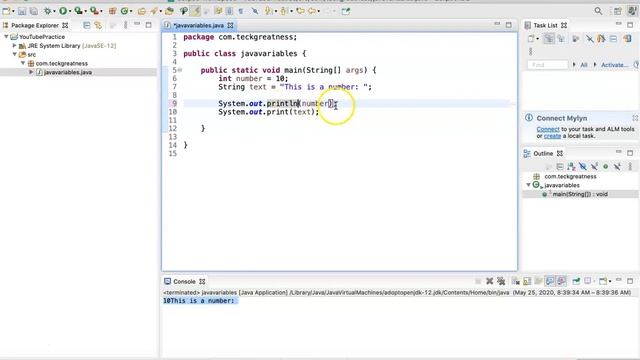Screen dimensions: 640x360
Task: Toggle Focus on Workweek in Task List
Action: pyautogui.click(x=576, y=39)
